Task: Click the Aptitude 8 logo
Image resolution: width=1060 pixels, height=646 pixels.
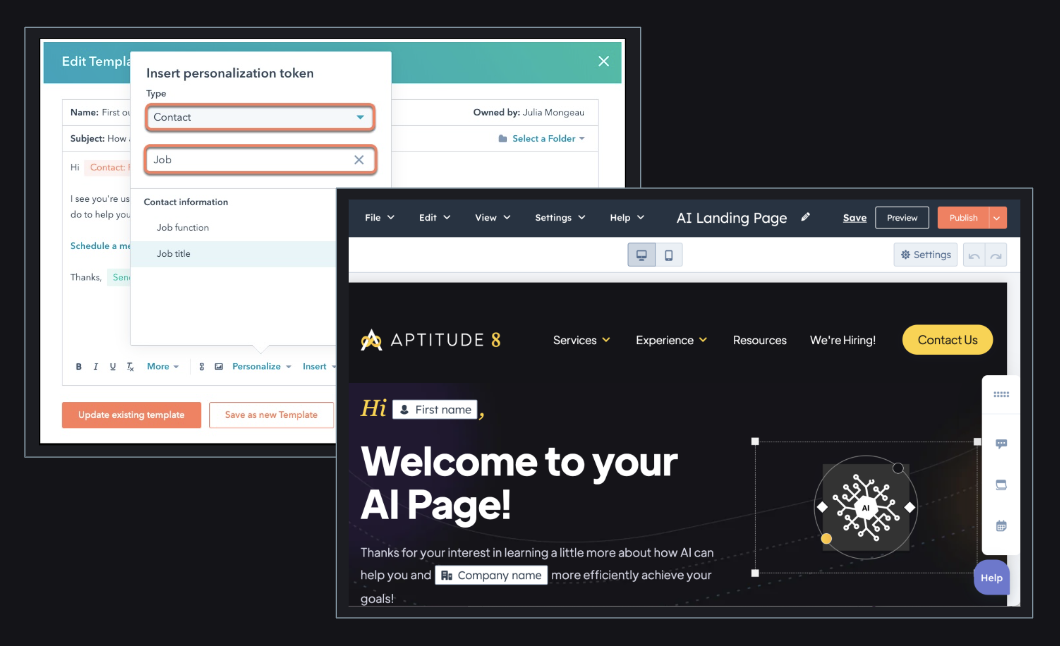Action: [x=431, y=340]
